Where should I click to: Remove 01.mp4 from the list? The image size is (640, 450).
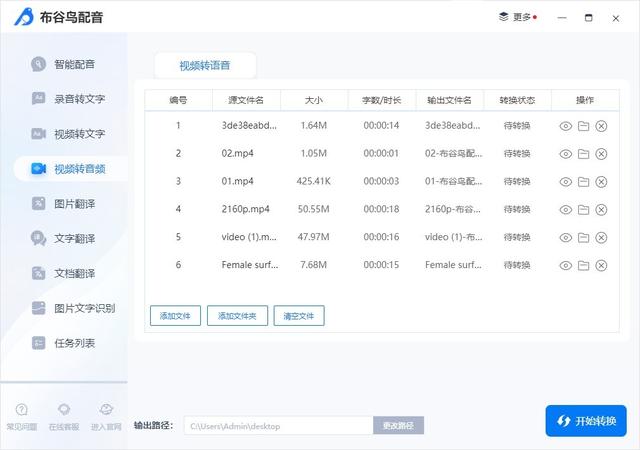[x=601, y=182]
